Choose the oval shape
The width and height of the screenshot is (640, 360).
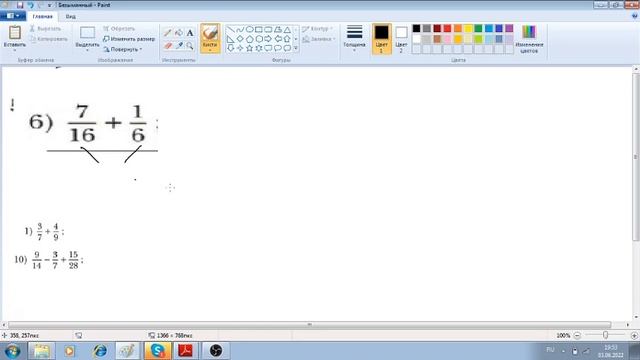(x=249, y=29)
